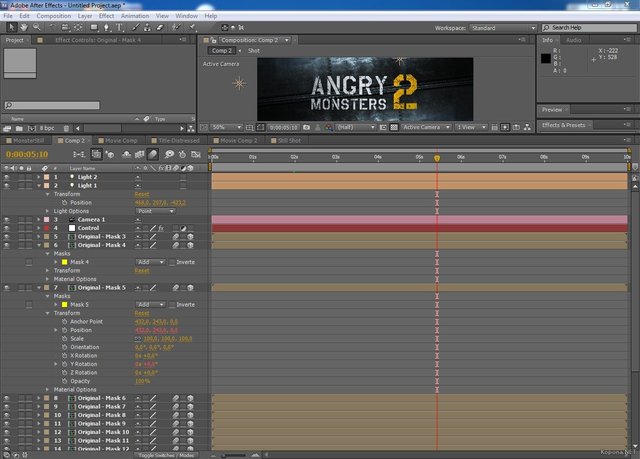Screen dimensions: 640x459
Task: Toggle Frame Blending switch in timeline
Action: (x=140, y=154)
